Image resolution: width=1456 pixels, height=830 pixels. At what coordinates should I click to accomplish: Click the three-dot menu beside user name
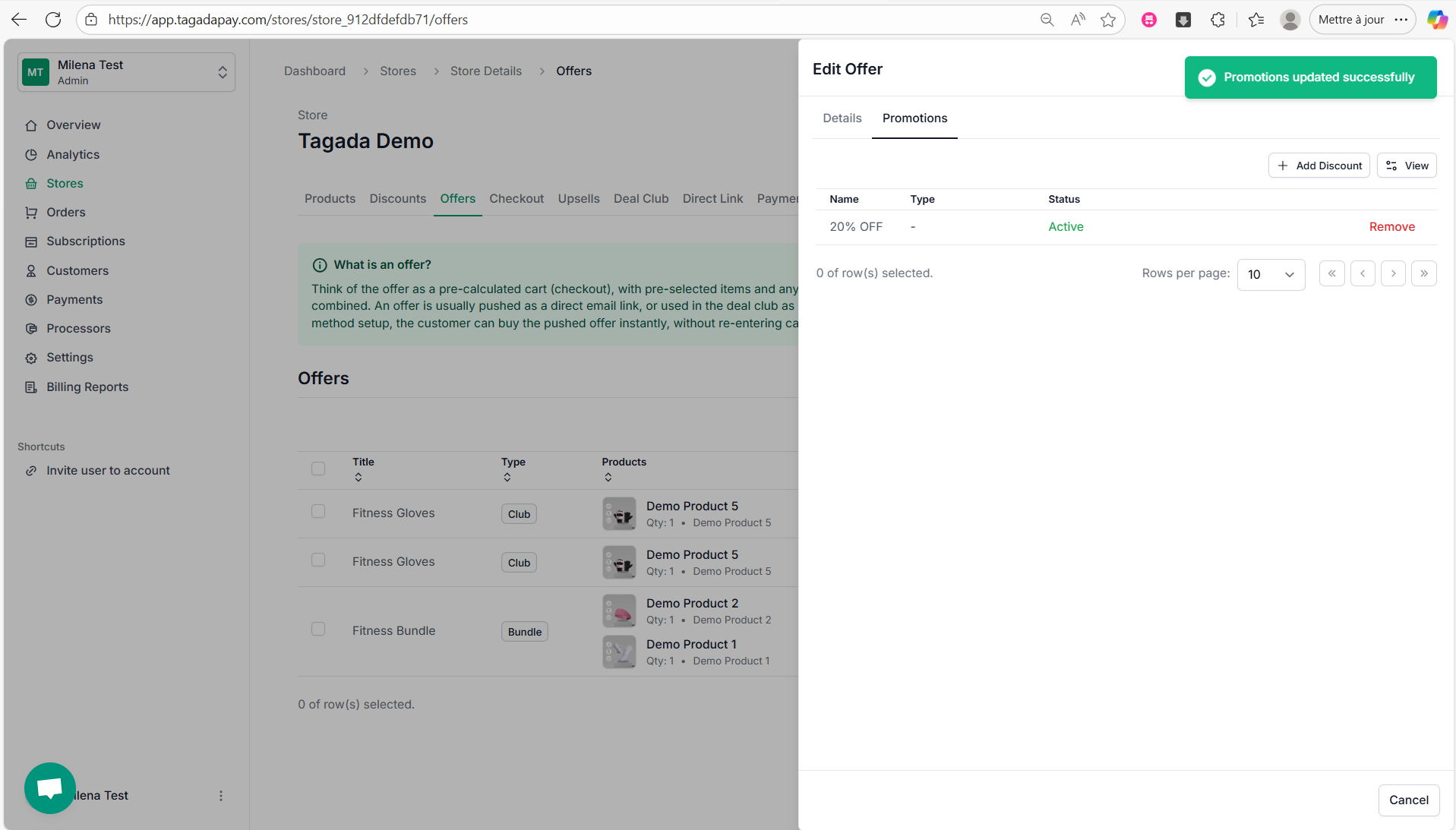click(x=221, y=796)
